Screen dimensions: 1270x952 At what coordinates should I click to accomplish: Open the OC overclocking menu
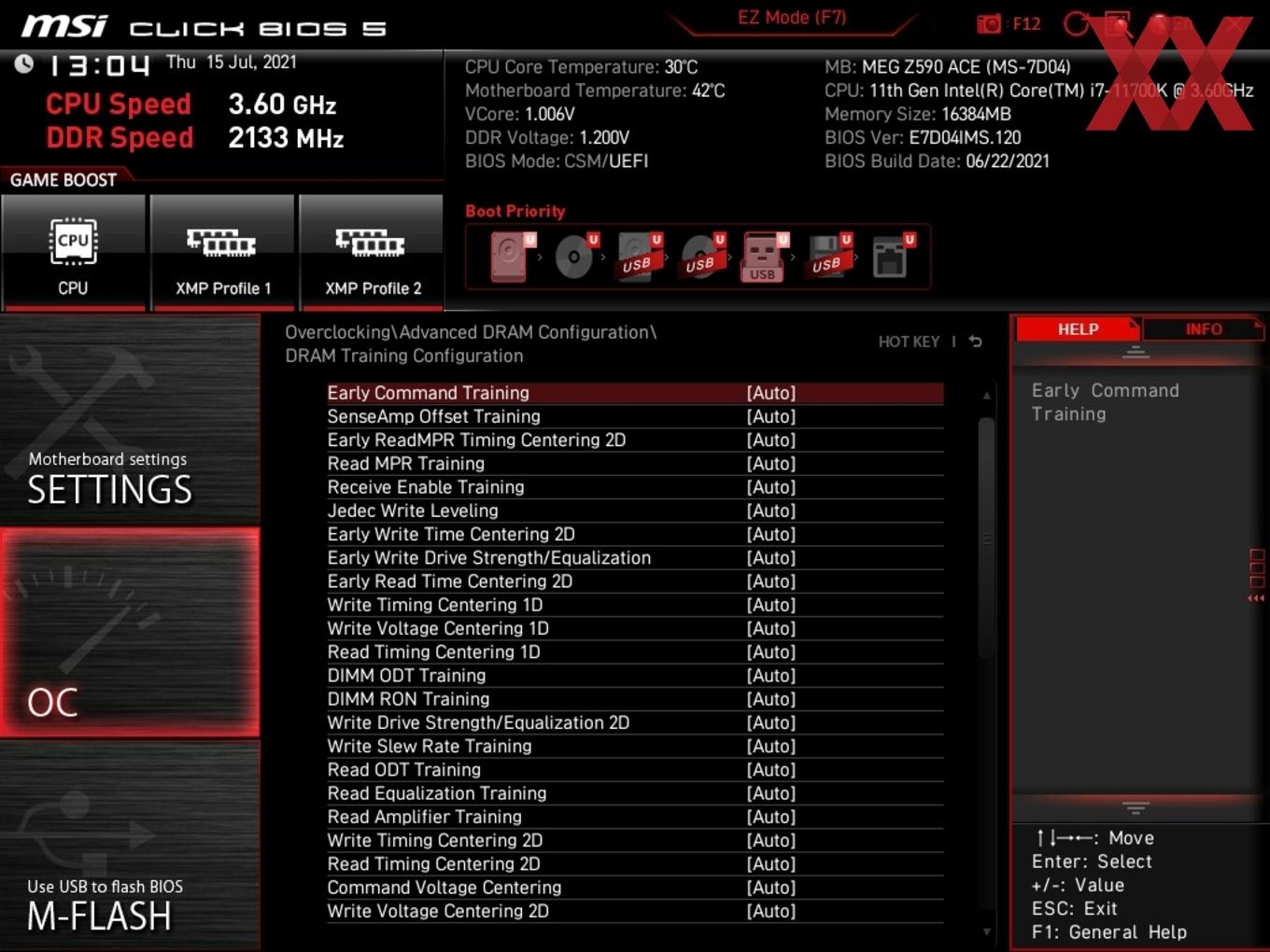click(130, 633)
